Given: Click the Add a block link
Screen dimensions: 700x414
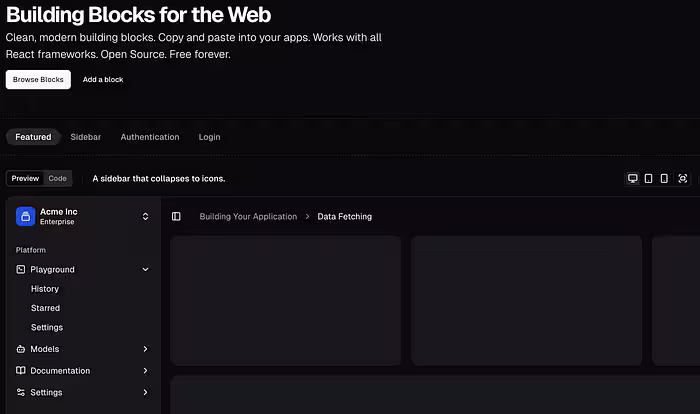Looking at the screenshot, I should click(x=103, y=79).
